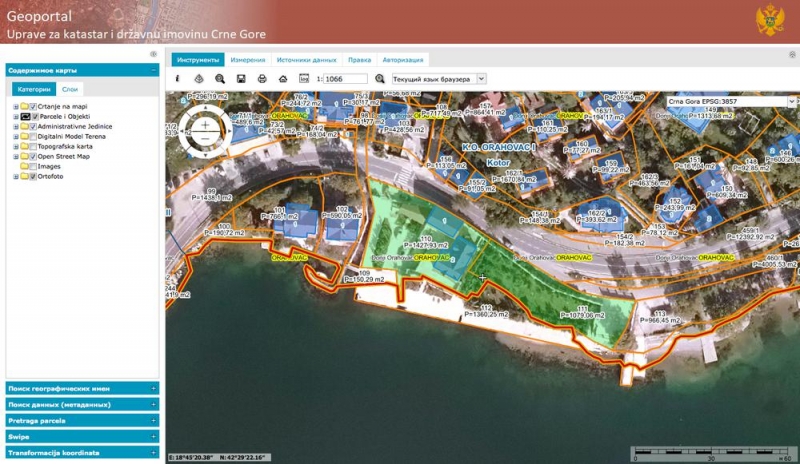800x464 pixels.
Task: Return to home map extent
Action: pos(283,79)
